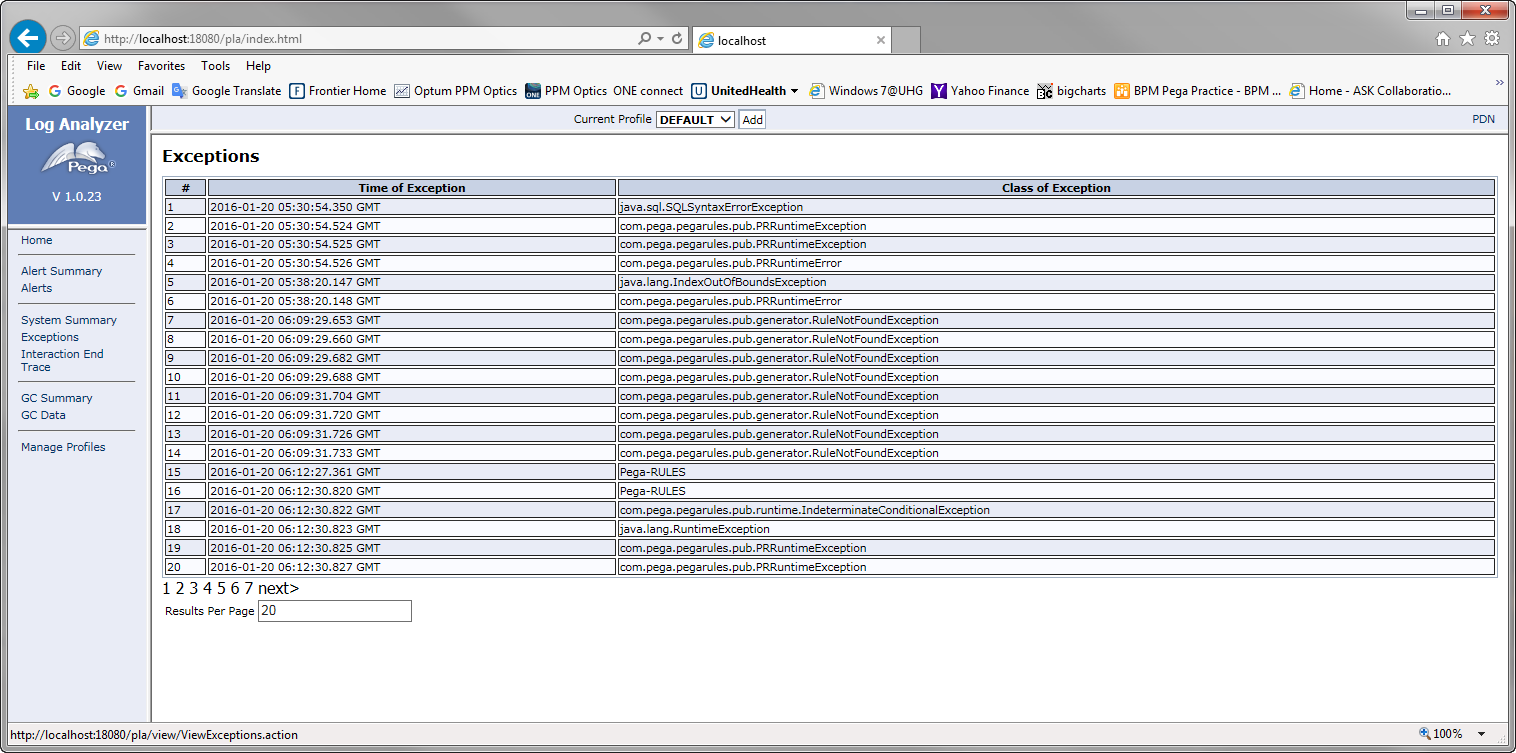Image resolution: width=1516 pixels, height=753 pixels.
Task: Go to results page 3
Action: click(x=194, y=588)
